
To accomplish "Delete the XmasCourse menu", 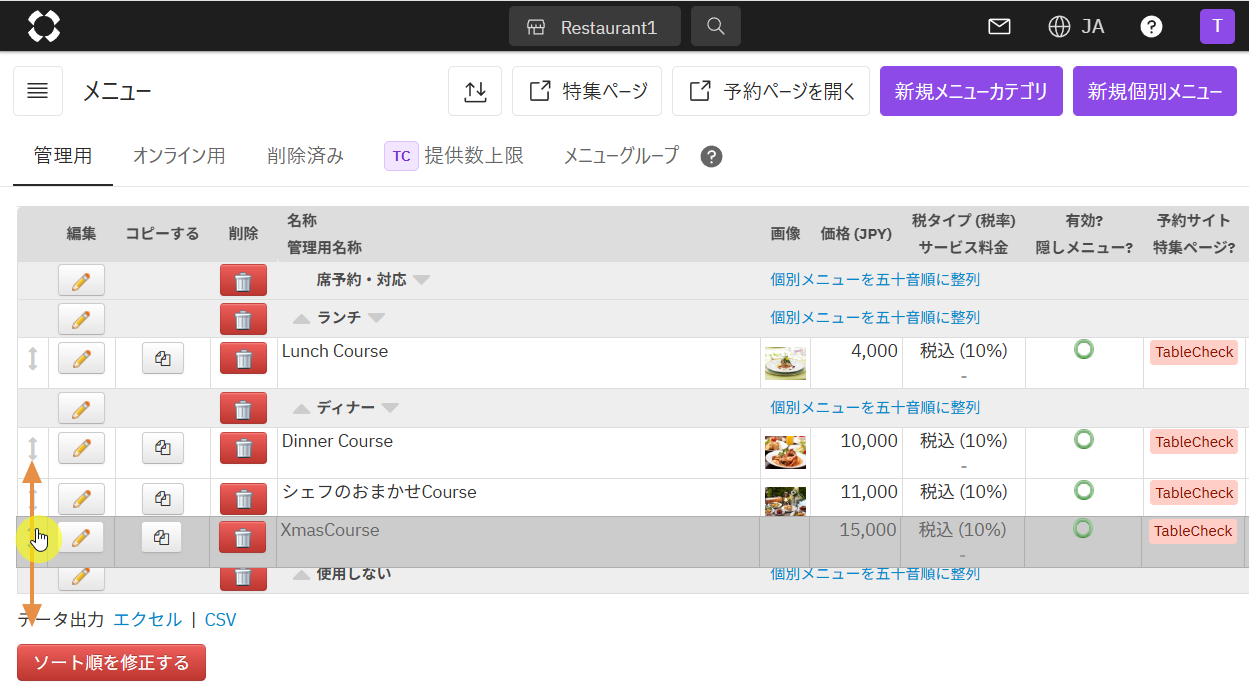I will tap(242, 537).
